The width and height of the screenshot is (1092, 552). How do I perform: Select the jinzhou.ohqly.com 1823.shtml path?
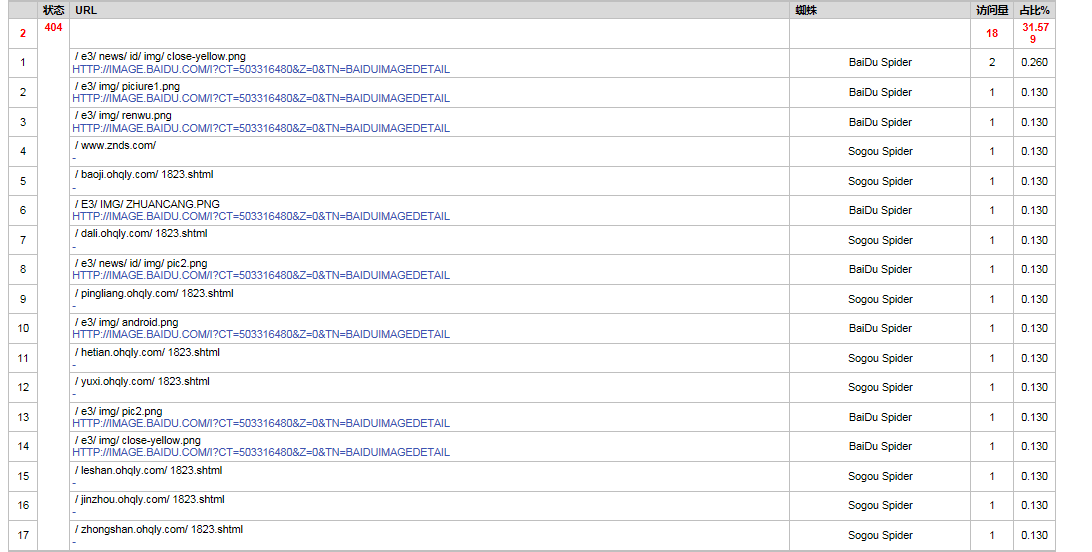coord(150,500)
